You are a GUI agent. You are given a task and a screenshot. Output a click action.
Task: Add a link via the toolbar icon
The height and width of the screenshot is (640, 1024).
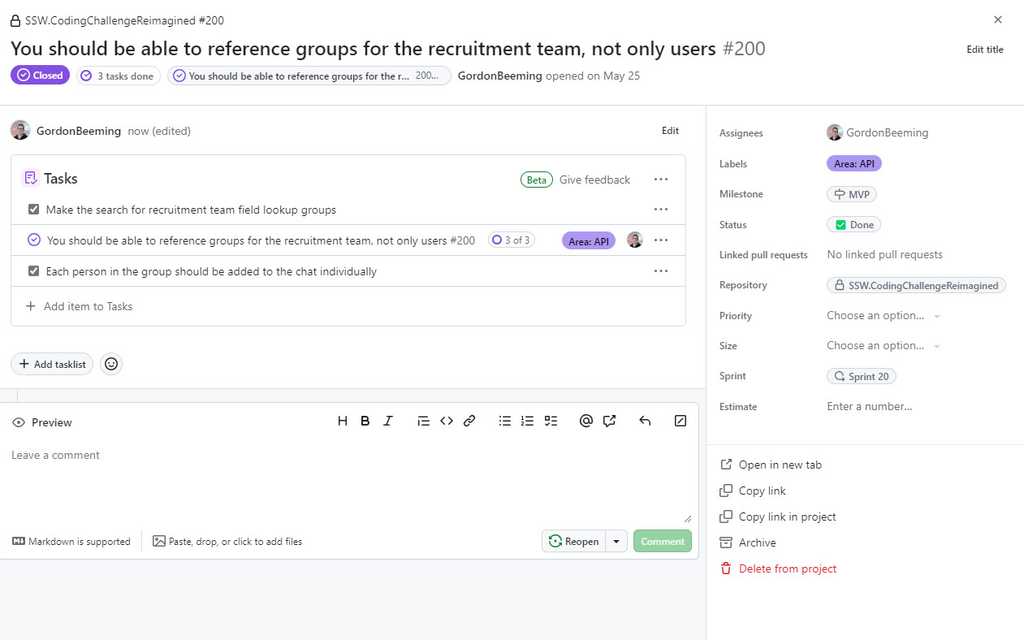(x=469, y=421)
